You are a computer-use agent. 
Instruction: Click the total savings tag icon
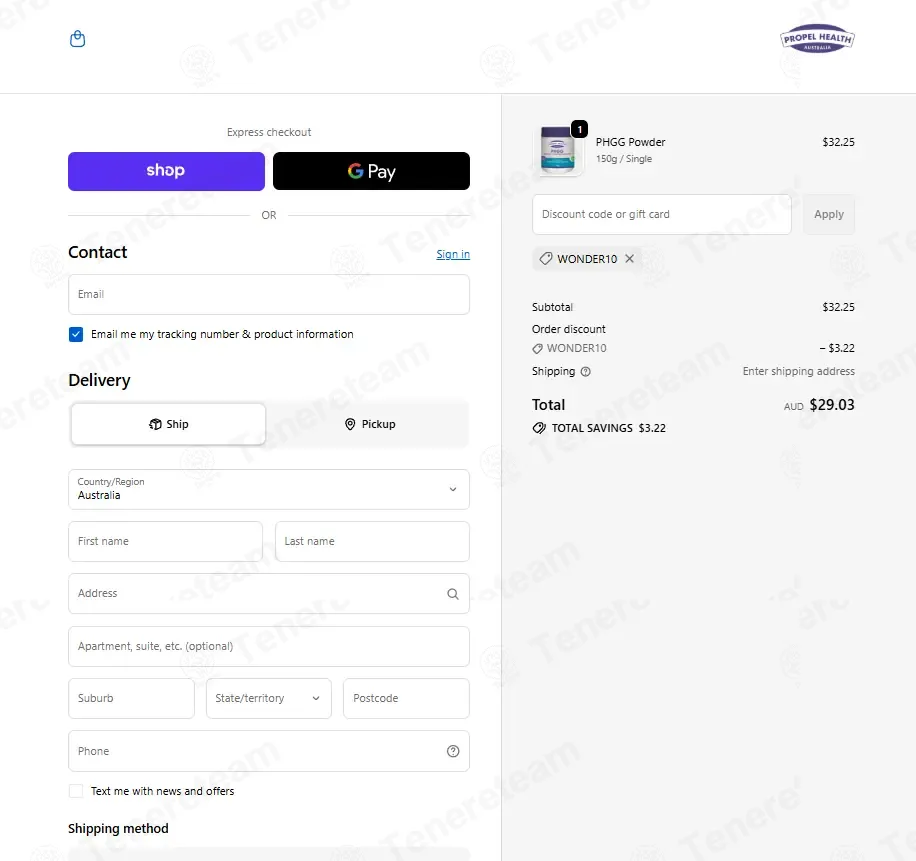click(539, 428)
